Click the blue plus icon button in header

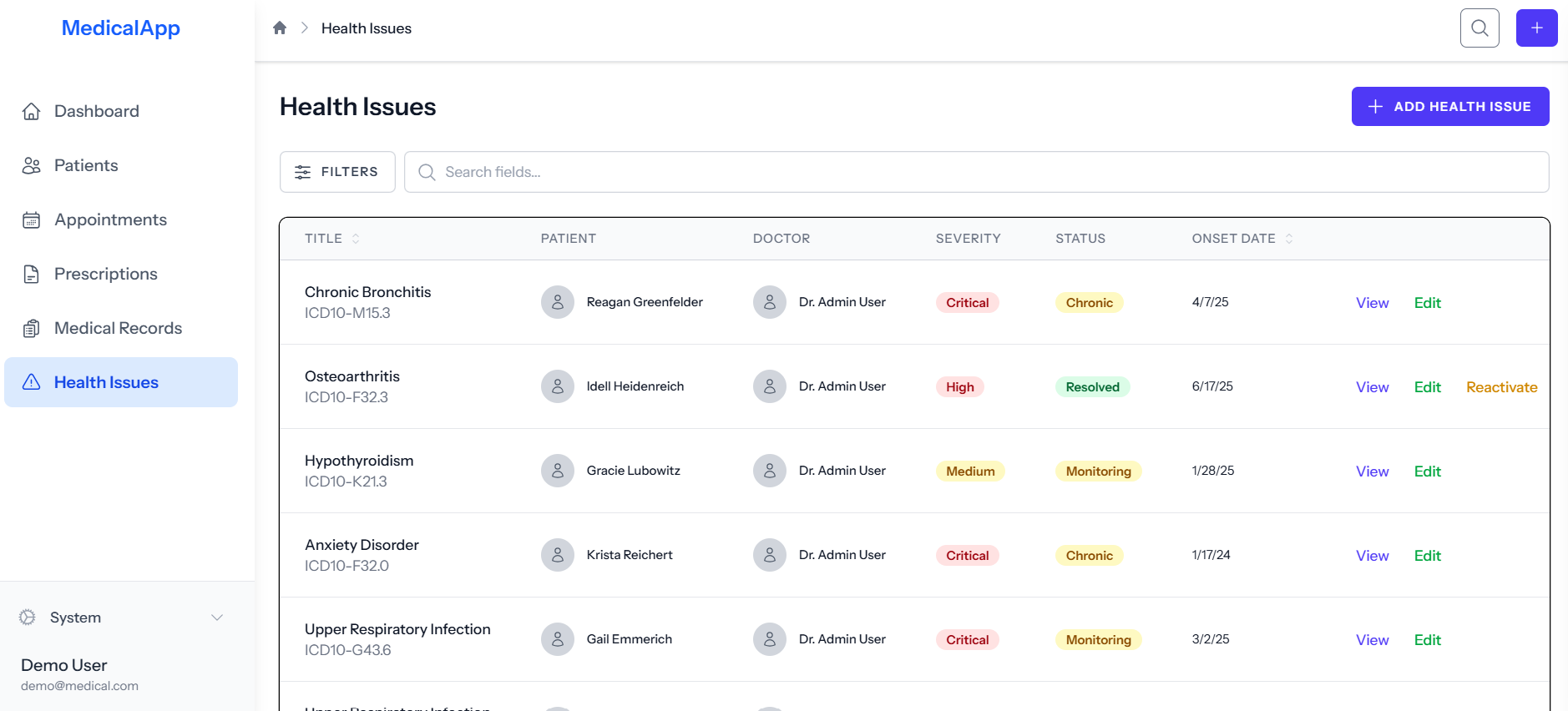click(1536, 28)
